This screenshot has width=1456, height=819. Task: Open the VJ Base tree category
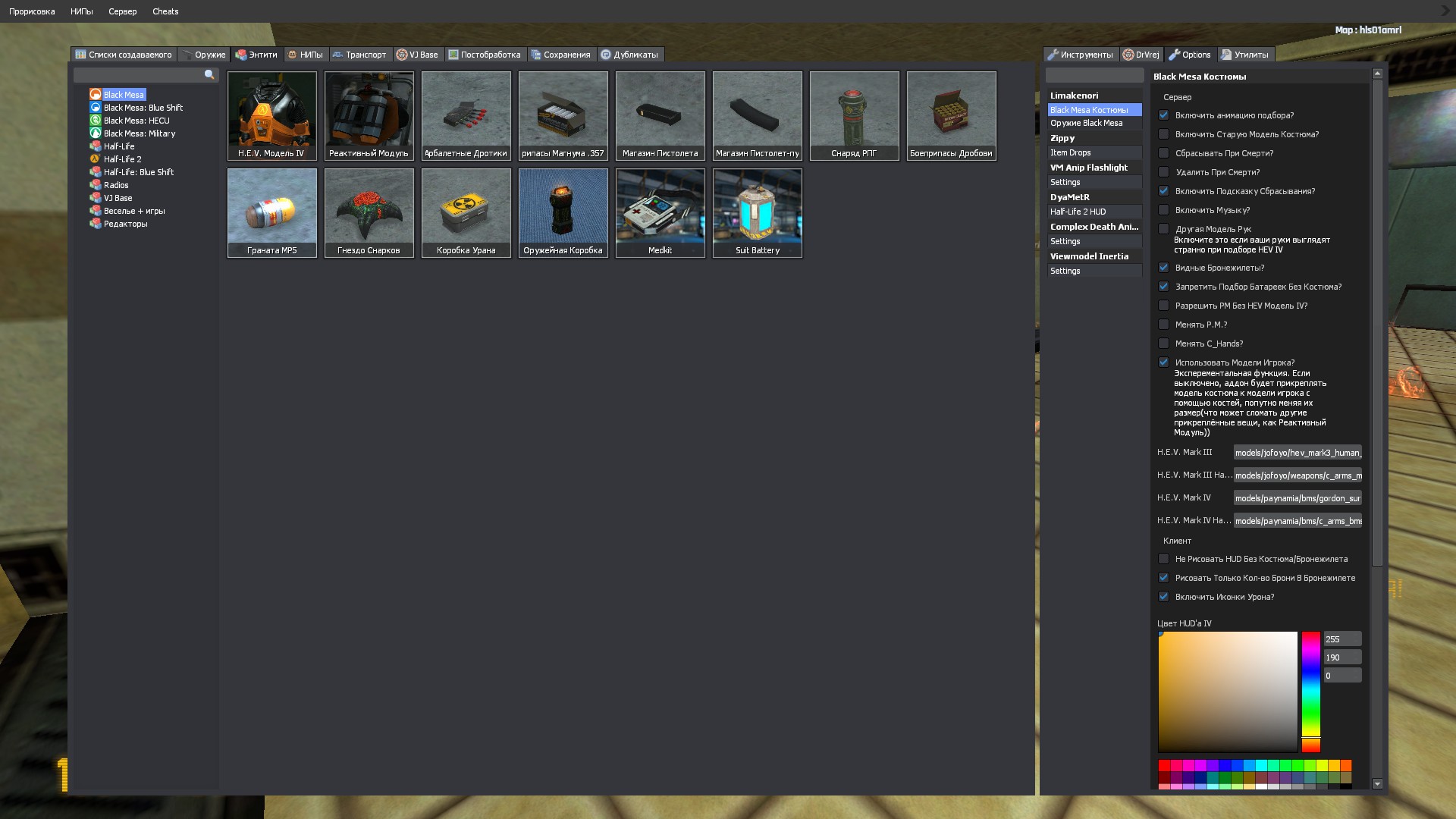coord(118,198)
